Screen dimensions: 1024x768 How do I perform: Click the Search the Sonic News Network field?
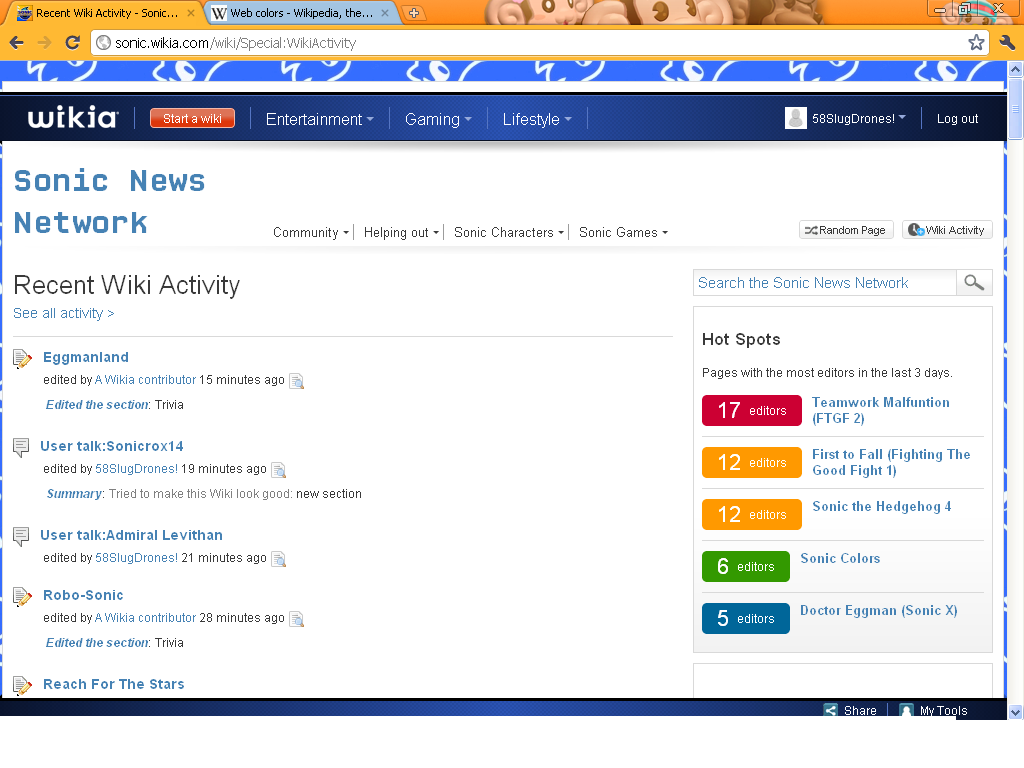point(824,283)
